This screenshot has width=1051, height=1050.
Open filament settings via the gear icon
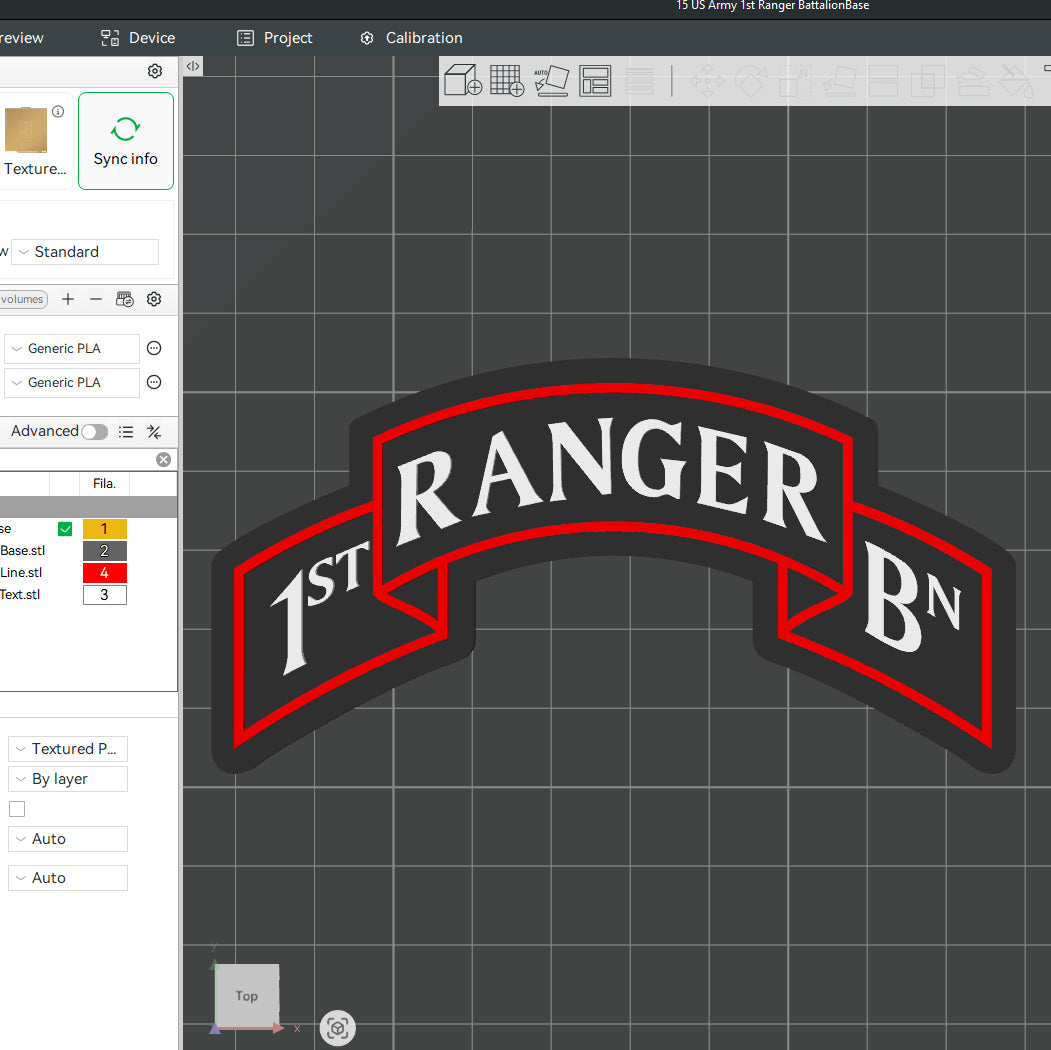coord(154,299)
